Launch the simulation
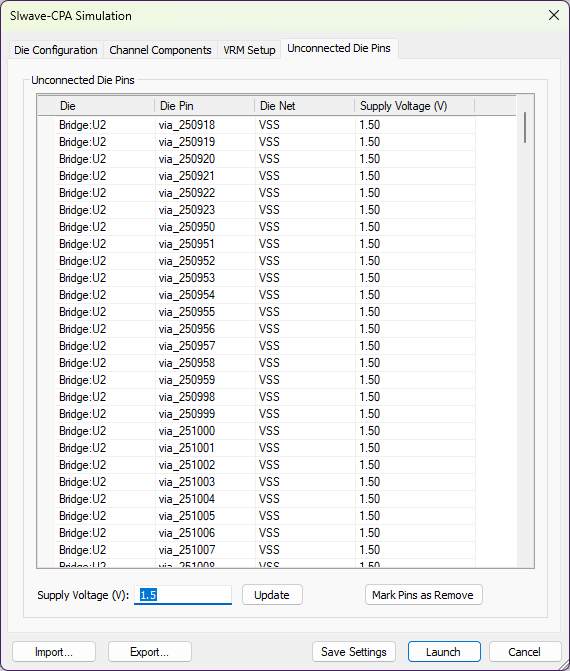Screen dimensions: 570x671 (444, 652)
